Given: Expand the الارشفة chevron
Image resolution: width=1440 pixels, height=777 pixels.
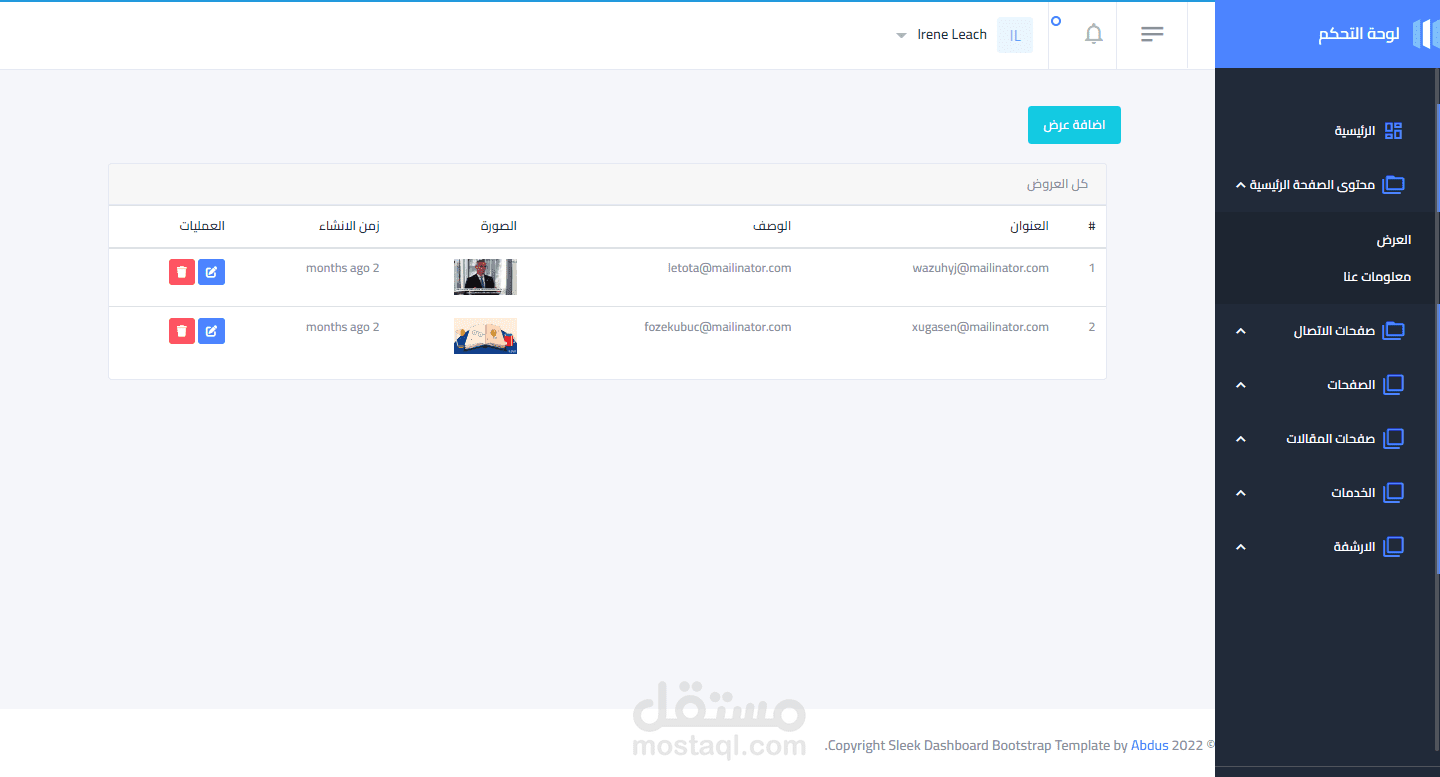Looking at the screenshot, I should pyautogui.click(x=1240, y=547).
